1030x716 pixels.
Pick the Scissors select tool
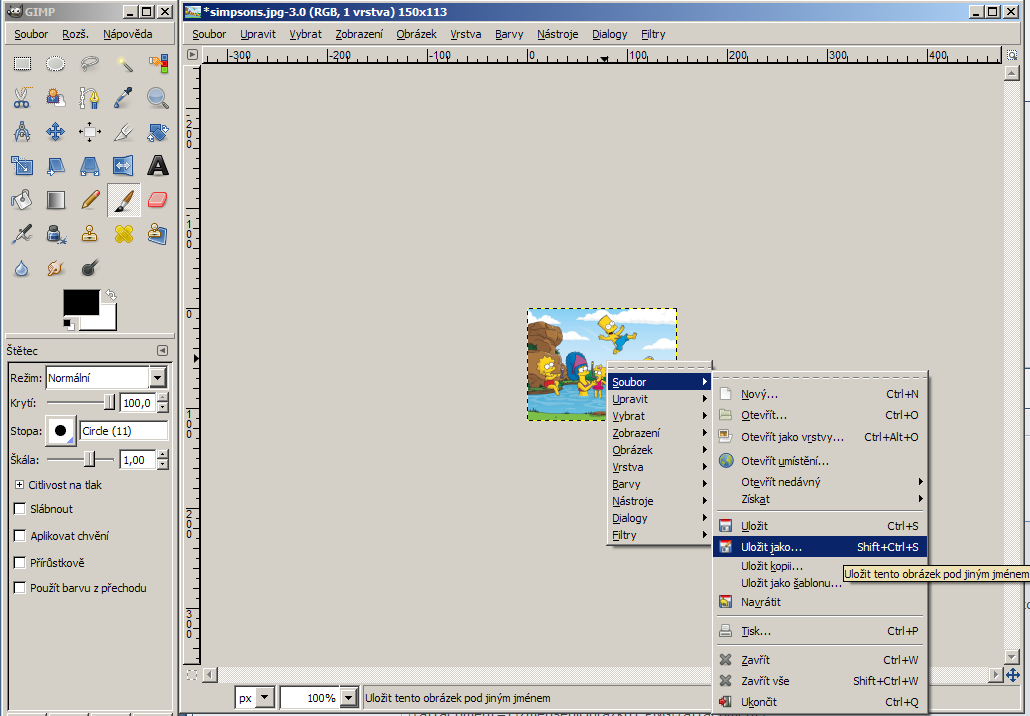(22, 98)
